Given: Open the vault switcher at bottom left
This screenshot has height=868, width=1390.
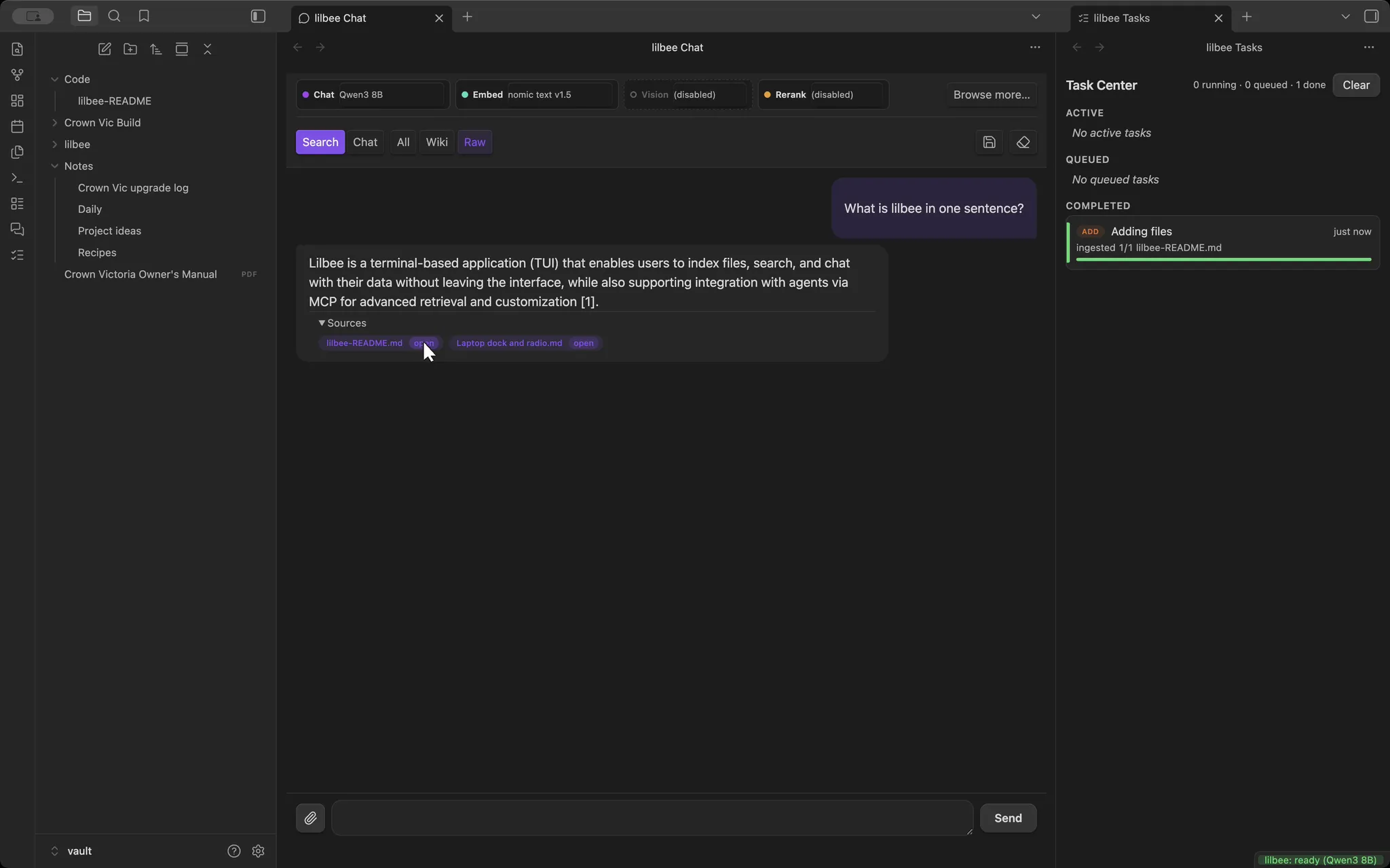Looking at the screenshot, I should (x=71, y=851).
